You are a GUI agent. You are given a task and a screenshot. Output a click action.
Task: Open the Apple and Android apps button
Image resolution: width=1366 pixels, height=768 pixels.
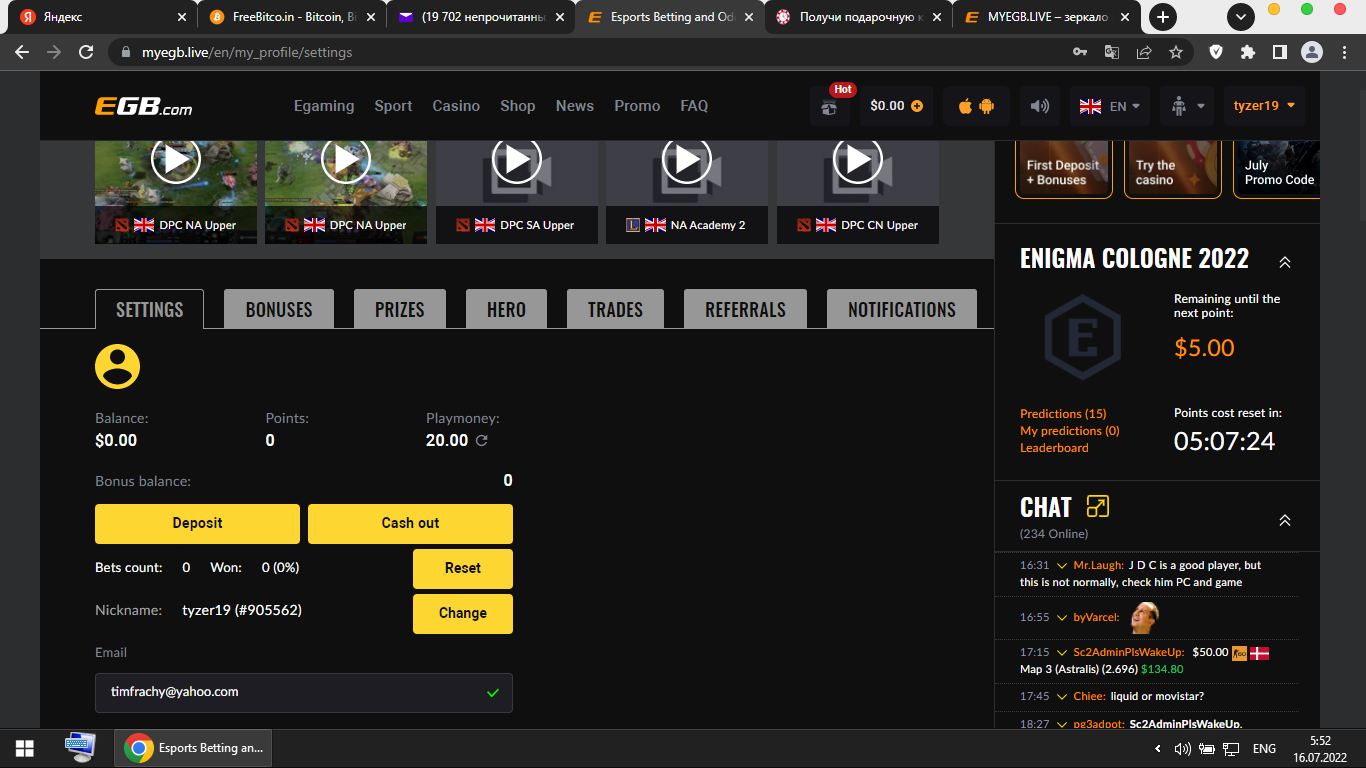coord(976,106)
